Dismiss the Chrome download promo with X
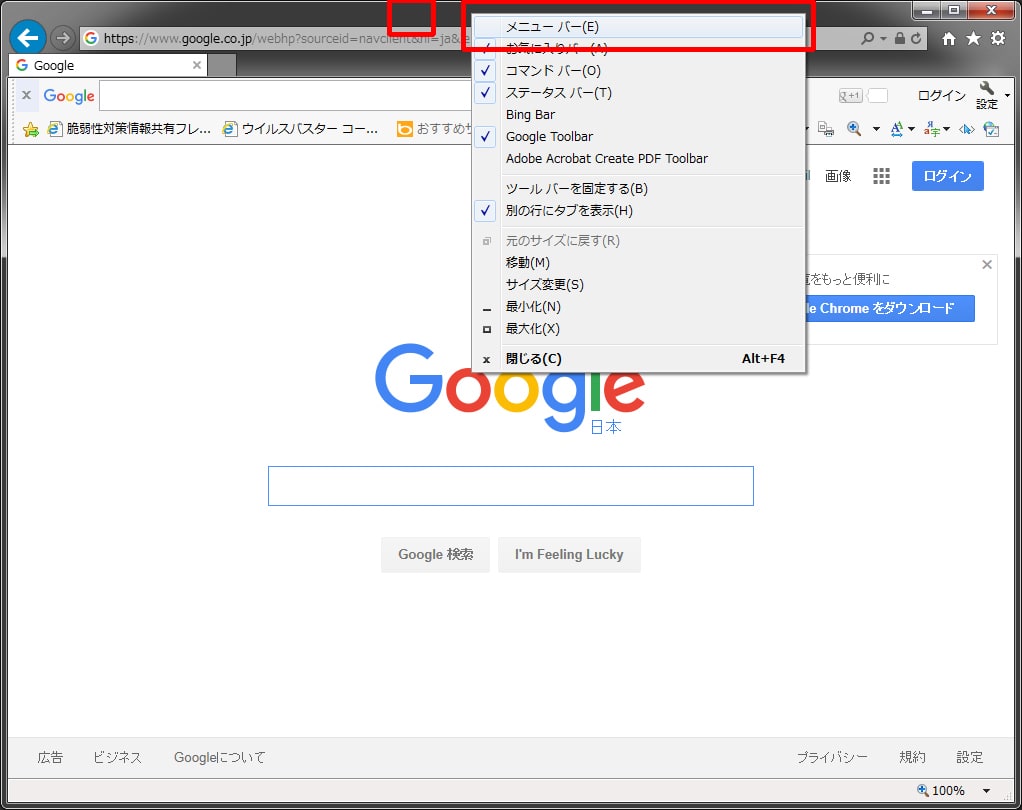Screen dimensions: 1022x810 point(987,265)
